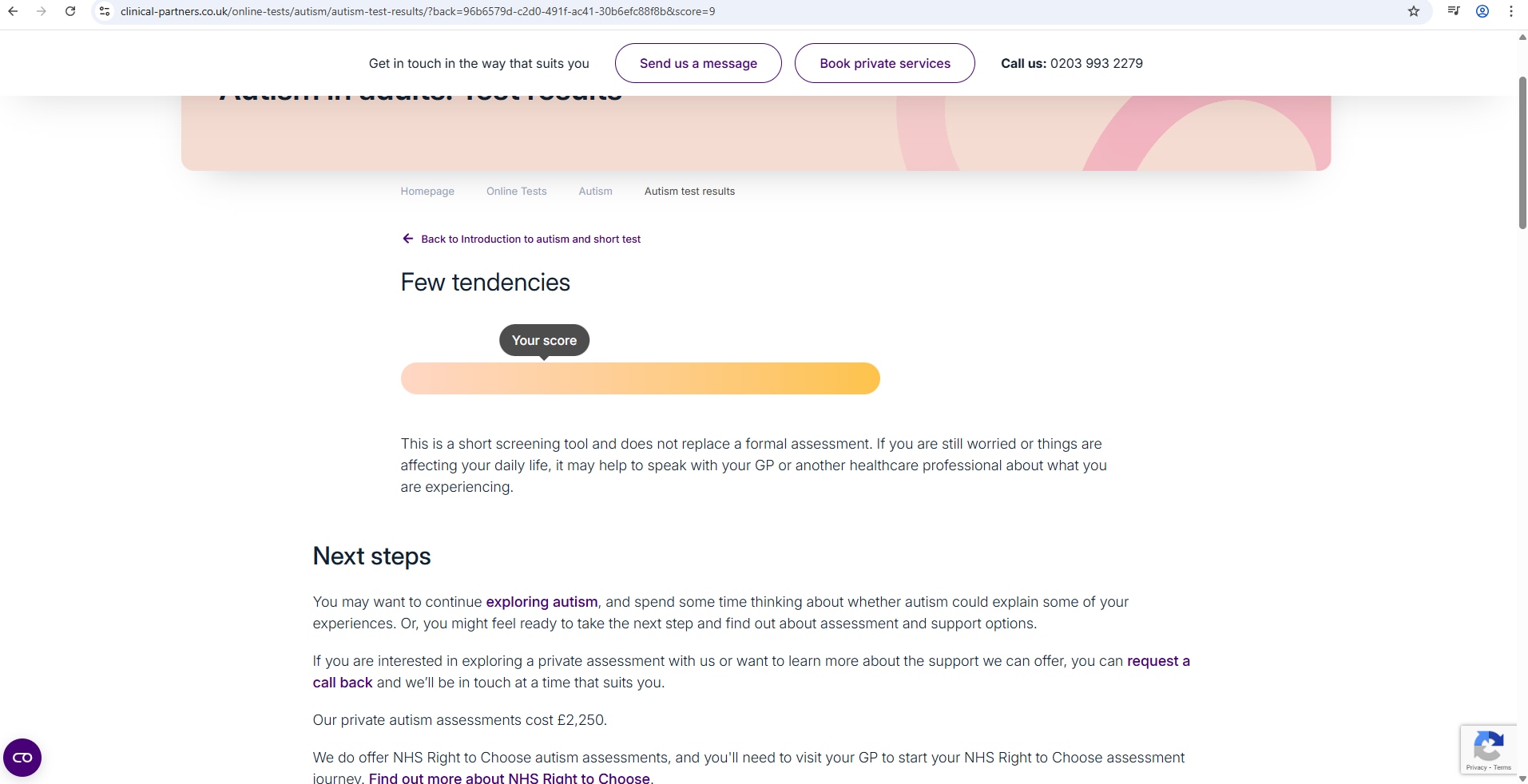This screenshot has height=784, width=1528.
Task: Open the exploring autism link
Action: click(542, 602)
